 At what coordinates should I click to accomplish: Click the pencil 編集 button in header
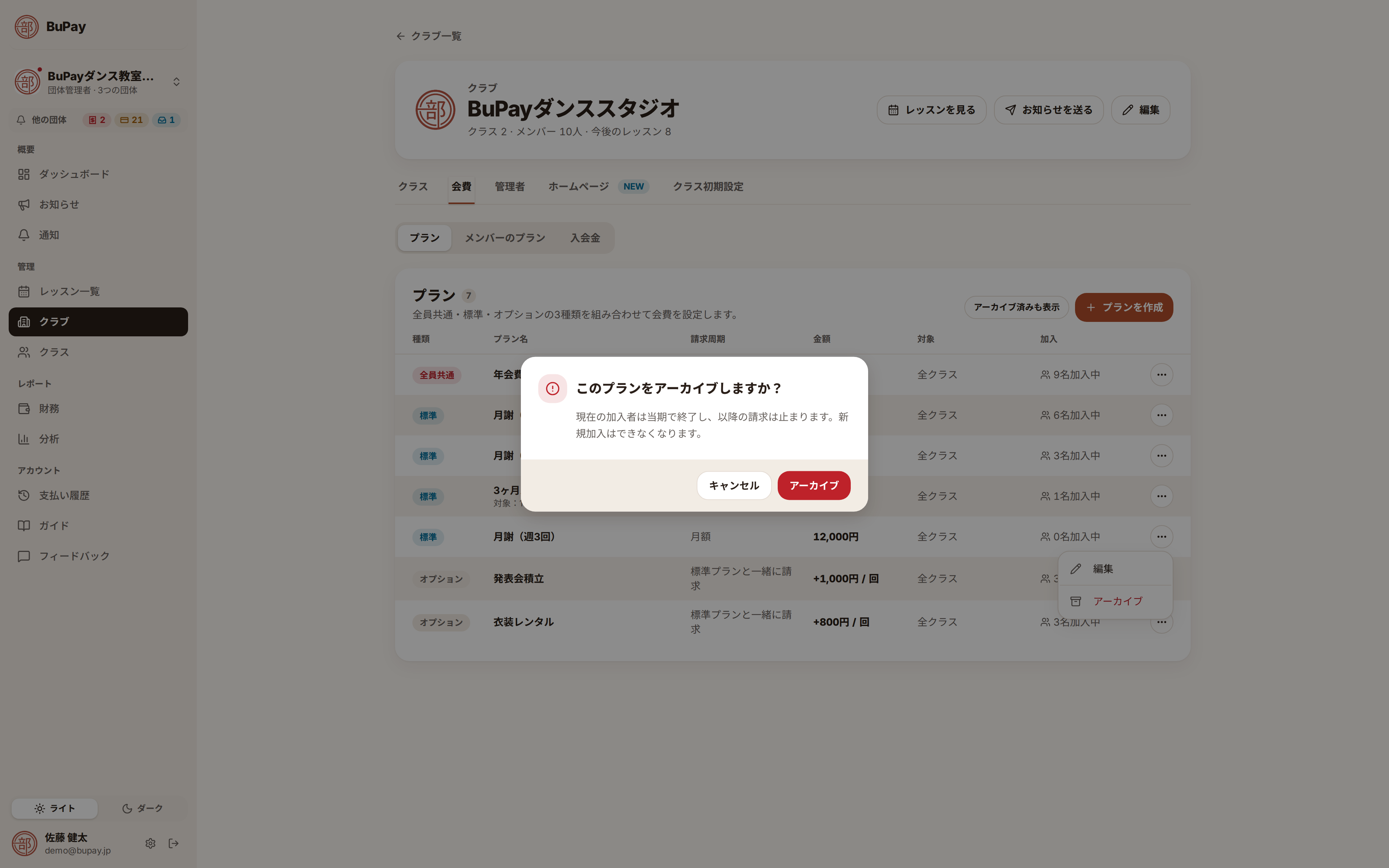tap(1140, 110)
